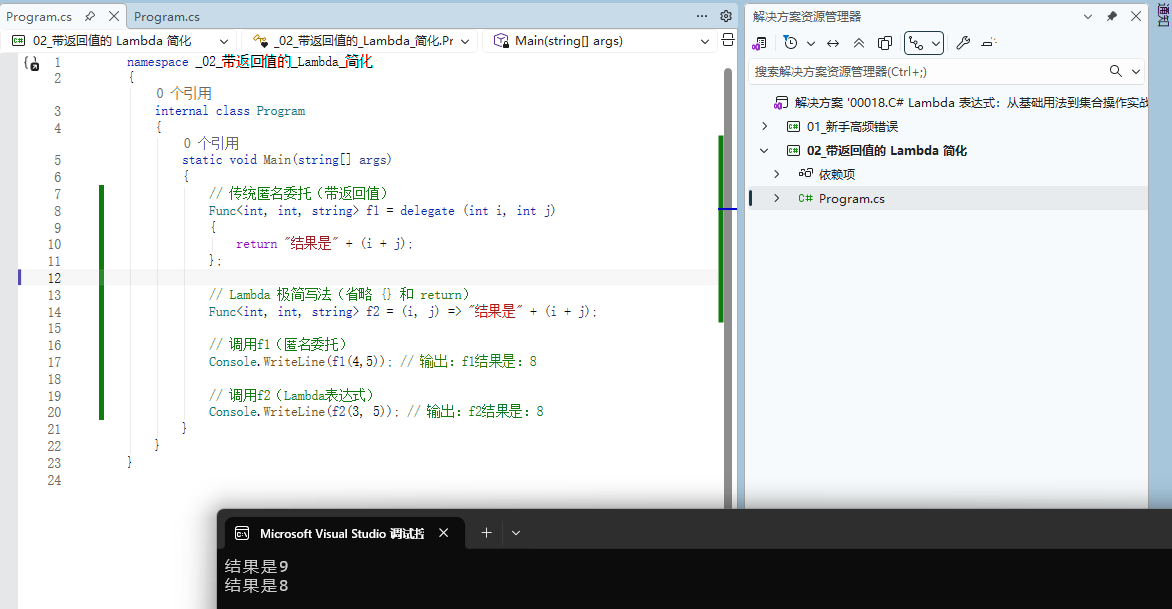Click line number 12 in the margin
This screenshot has height=609, width=1172.
point(54,278)
